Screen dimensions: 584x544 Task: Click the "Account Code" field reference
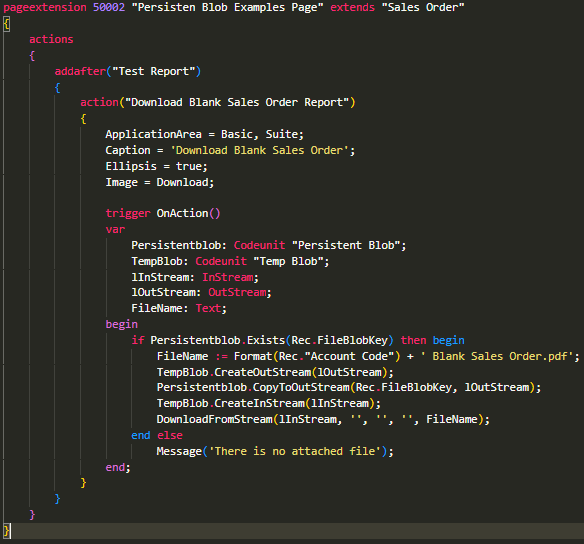[x=349, y=356]
